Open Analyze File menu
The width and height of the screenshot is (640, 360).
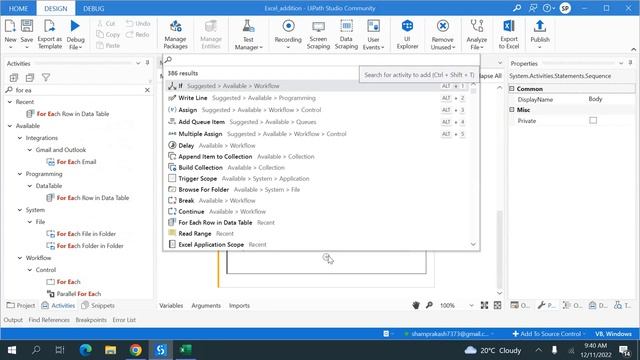point(476,35)
